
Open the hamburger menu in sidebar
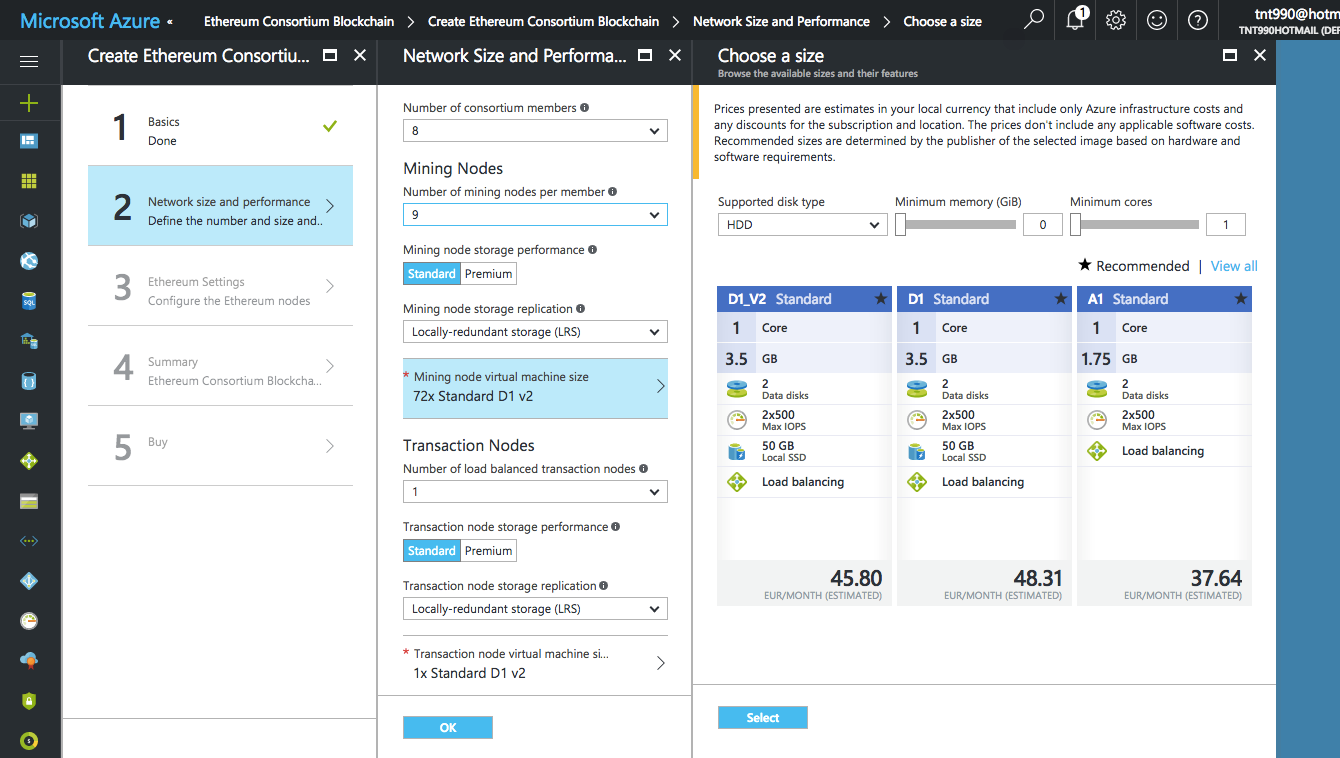29,62
